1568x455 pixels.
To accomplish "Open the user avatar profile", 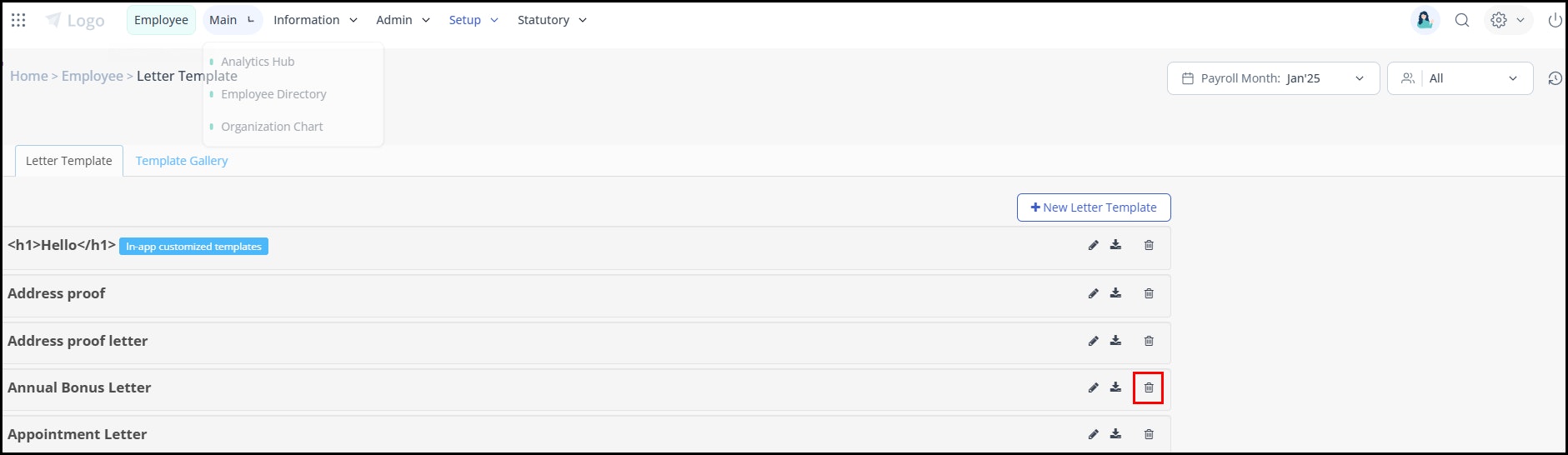I will point(1425,20).
